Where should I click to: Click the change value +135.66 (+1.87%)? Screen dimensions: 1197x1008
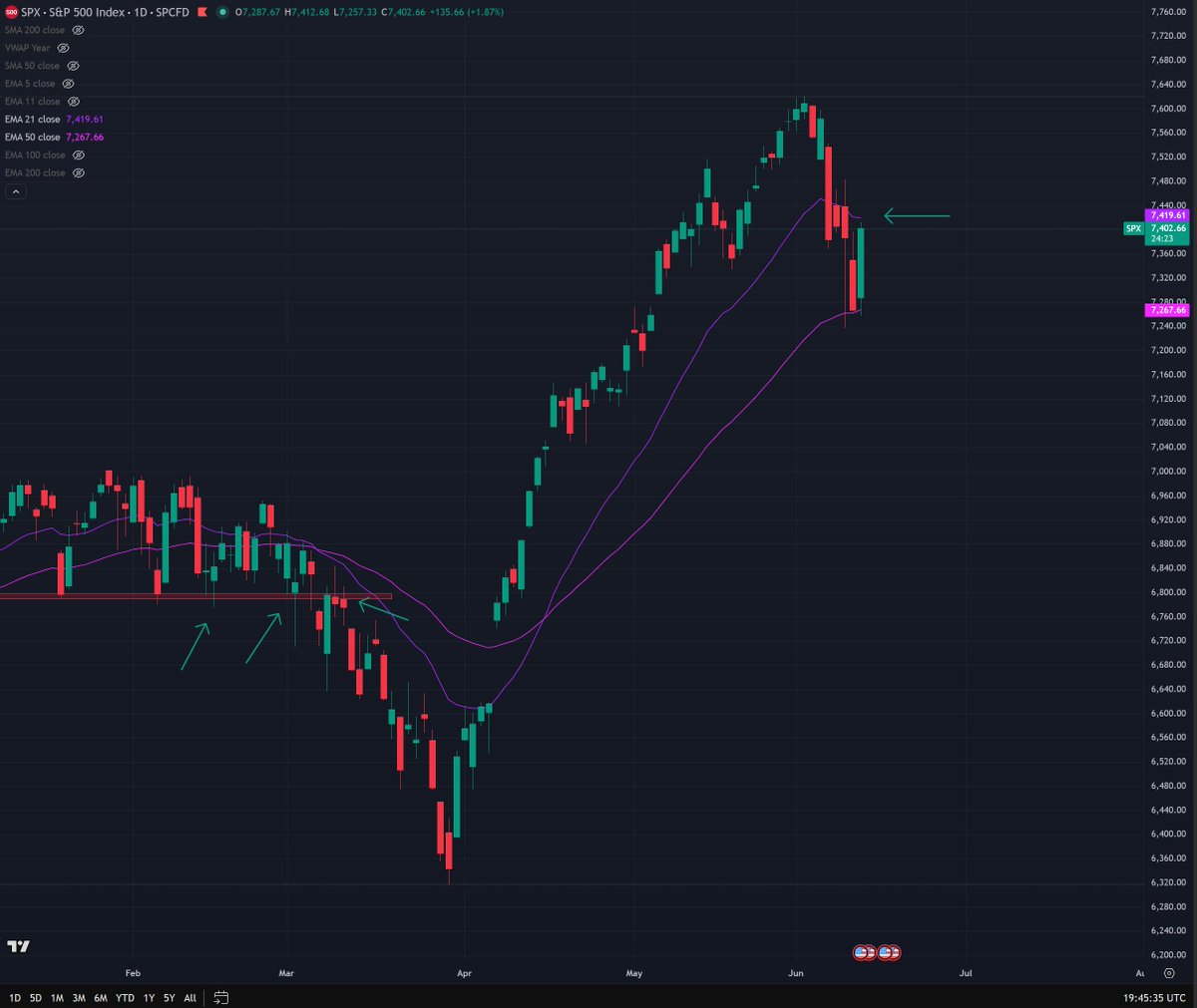click(x=468, y=12)
